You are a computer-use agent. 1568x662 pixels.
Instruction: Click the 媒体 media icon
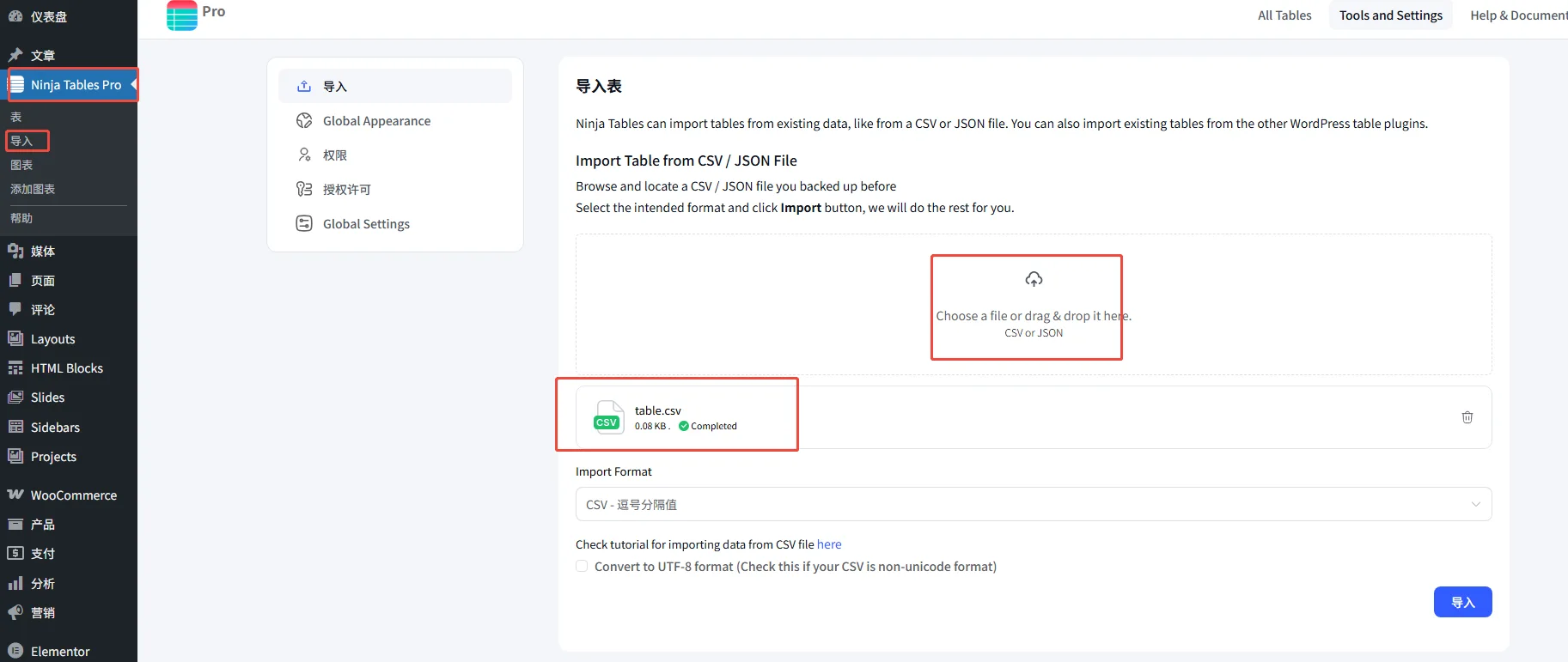(15, 251)
